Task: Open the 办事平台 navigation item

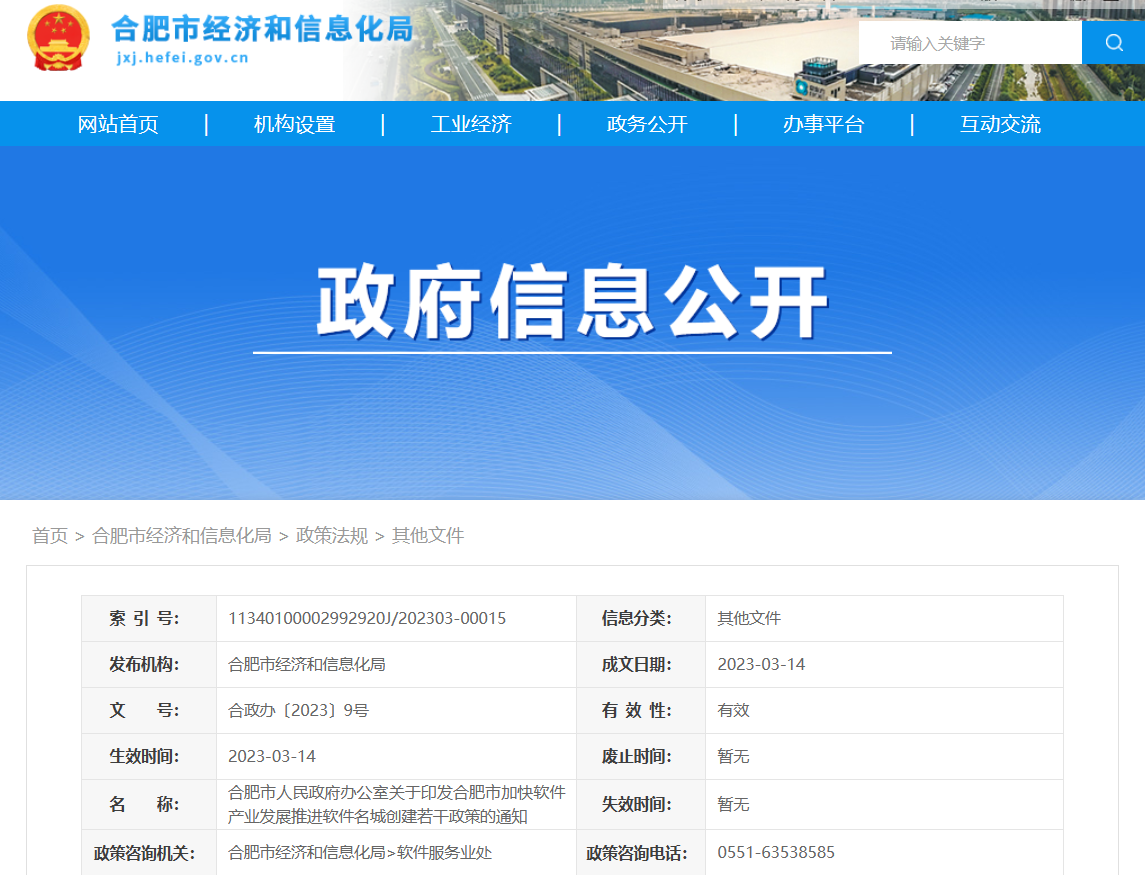Action: point(823,124)
